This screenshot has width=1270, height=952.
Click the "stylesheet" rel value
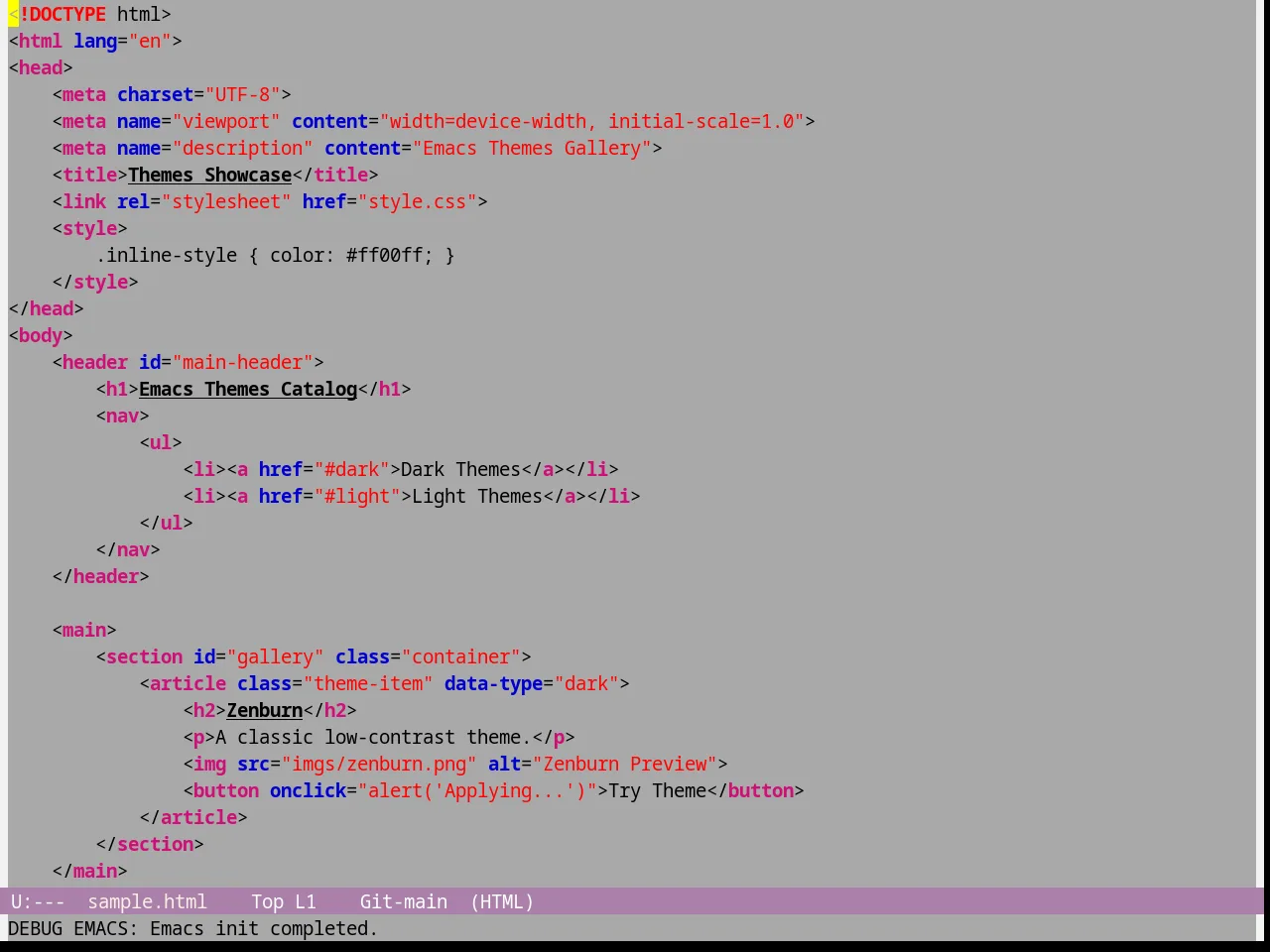(226, 201)
